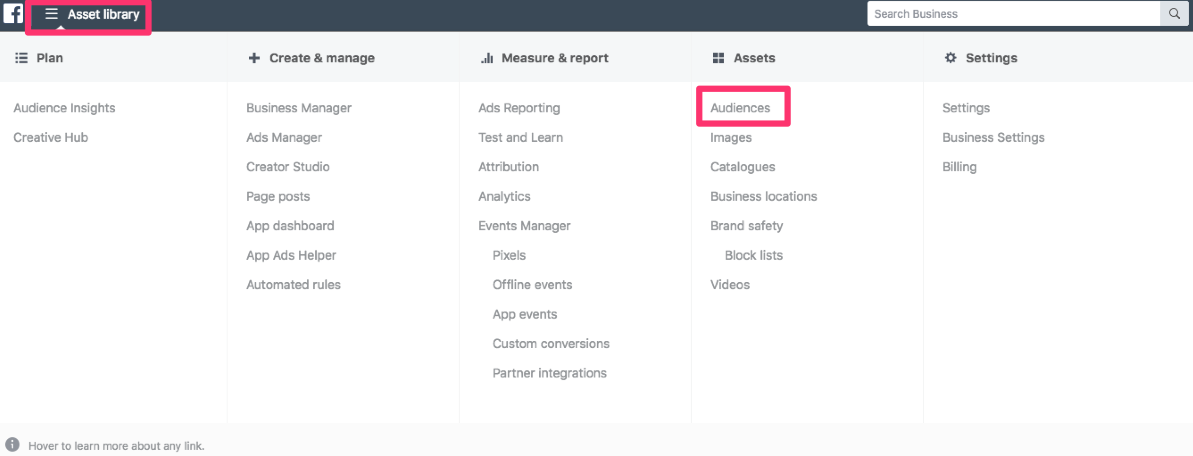
Task: Open Pixels under Events Manager
Action: [509, 256]
